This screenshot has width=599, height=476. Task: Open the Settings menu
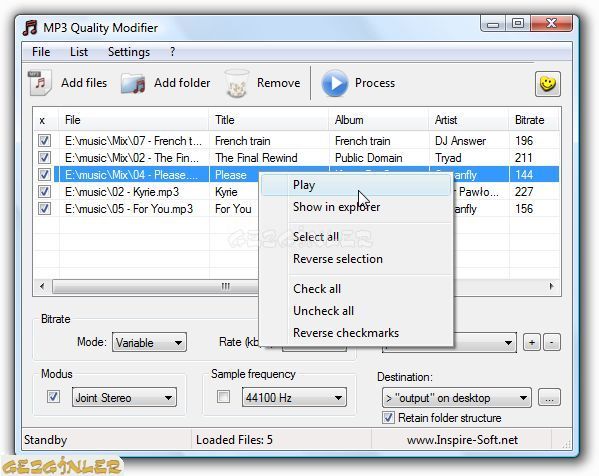click(129, 52)
